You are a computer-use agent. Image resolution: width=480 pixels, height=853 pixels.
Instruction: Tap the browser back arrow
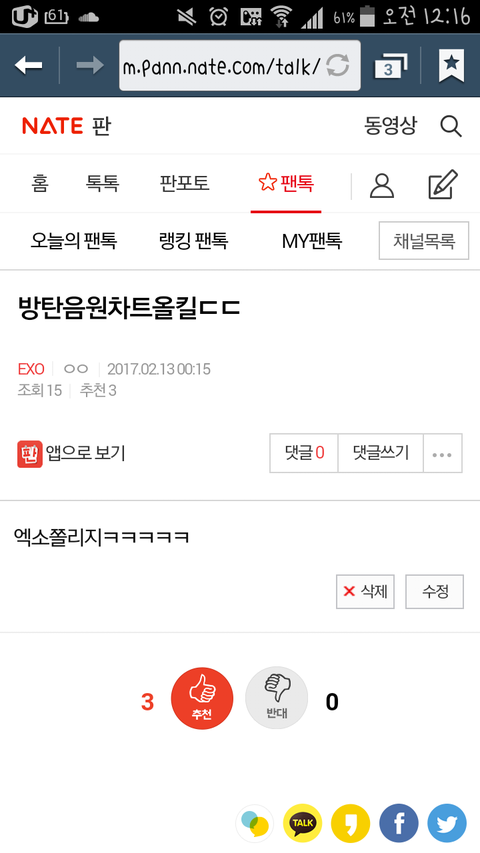point(28,66)
